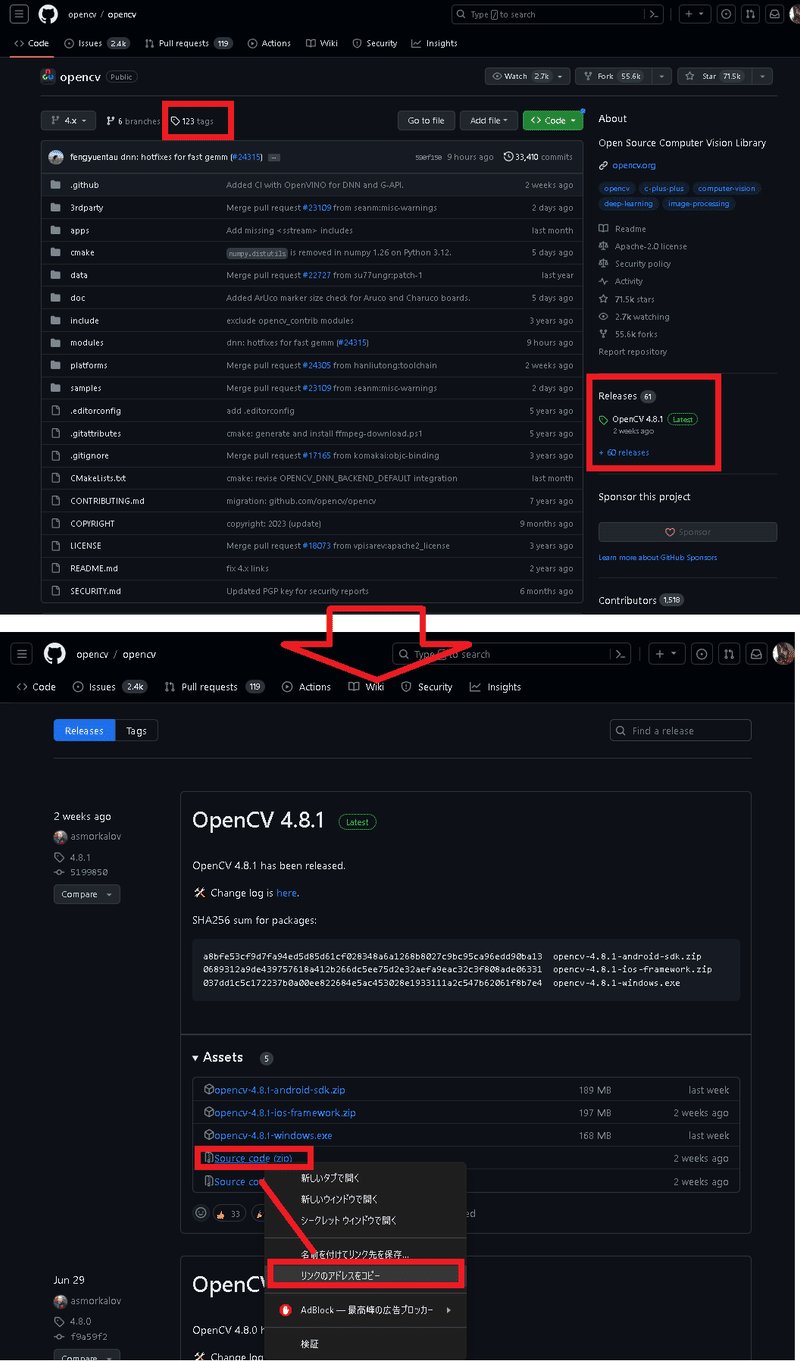The height and width of the screenshot is (1361, 800).
Task: Add a reaction with the smiley icon
Action: (x=200, y=1212)
